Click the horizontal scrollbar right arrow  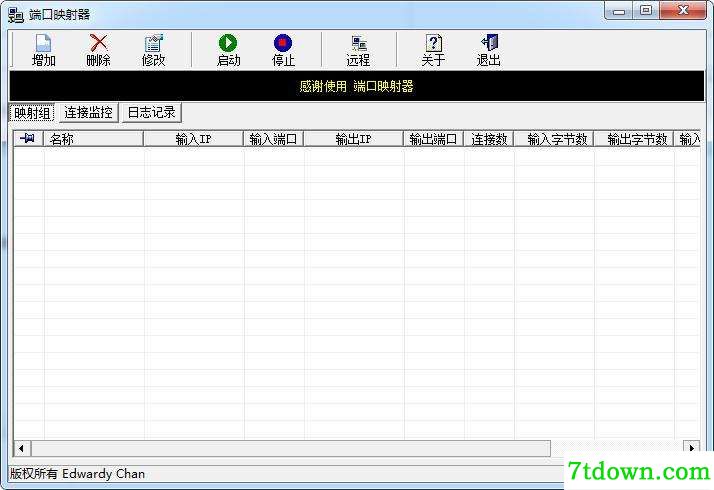click(x=691, y=448)
